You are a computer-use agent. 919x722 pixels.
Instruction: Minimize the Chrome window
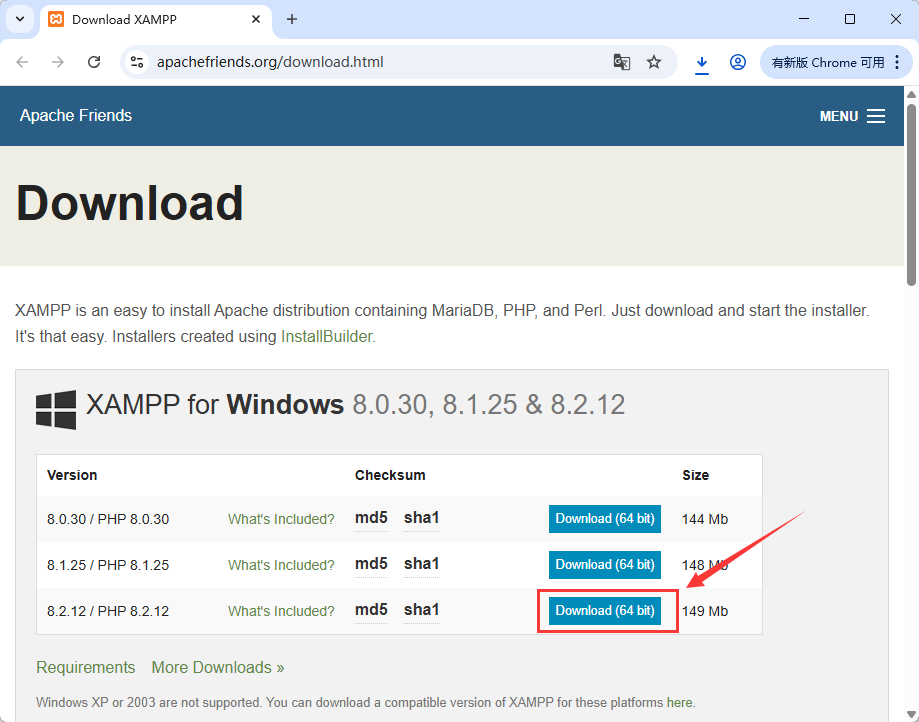click(804, 19)
